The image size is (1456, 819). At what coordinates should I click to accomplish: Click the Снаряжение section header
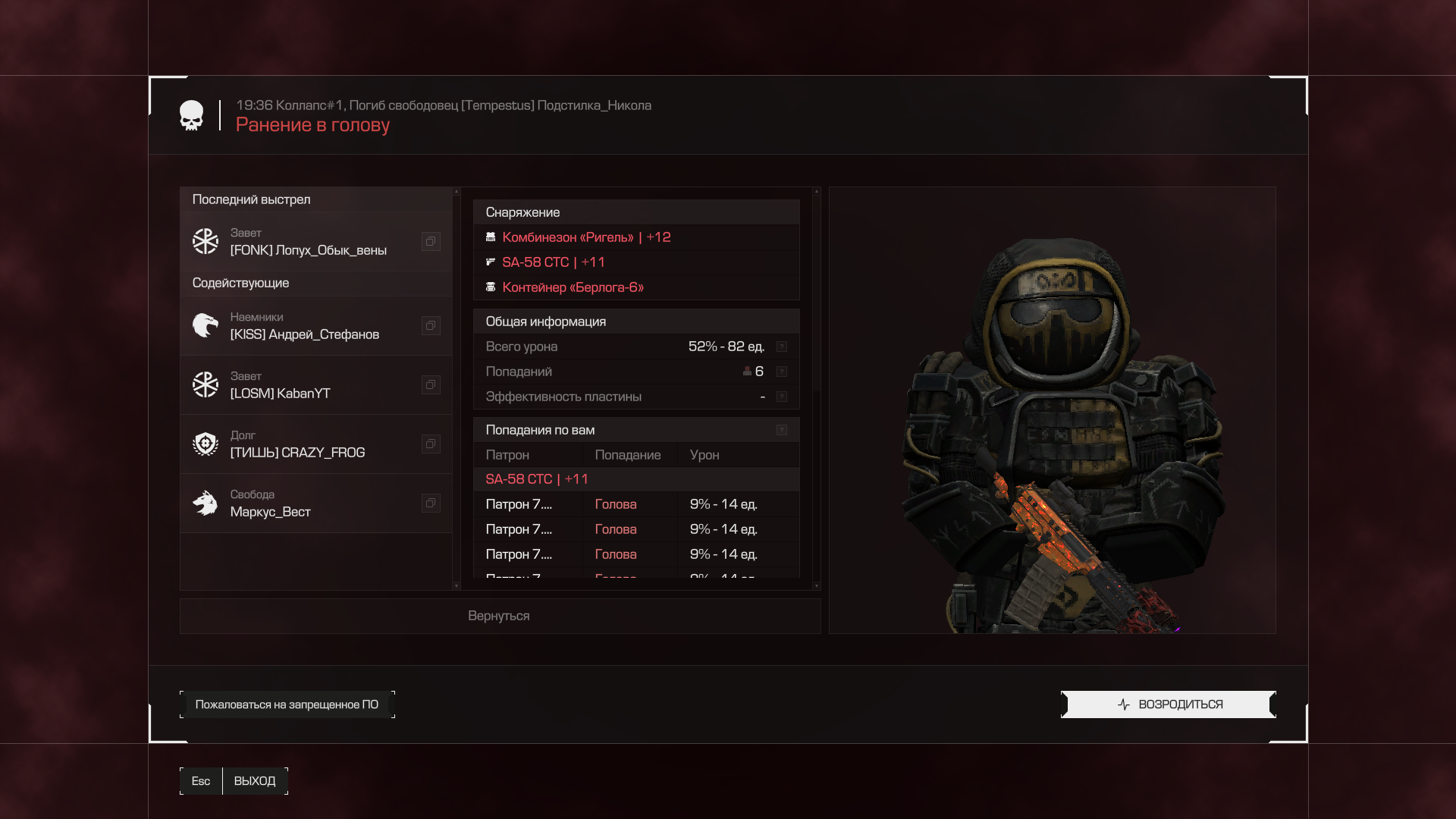[x=636, y=212]
